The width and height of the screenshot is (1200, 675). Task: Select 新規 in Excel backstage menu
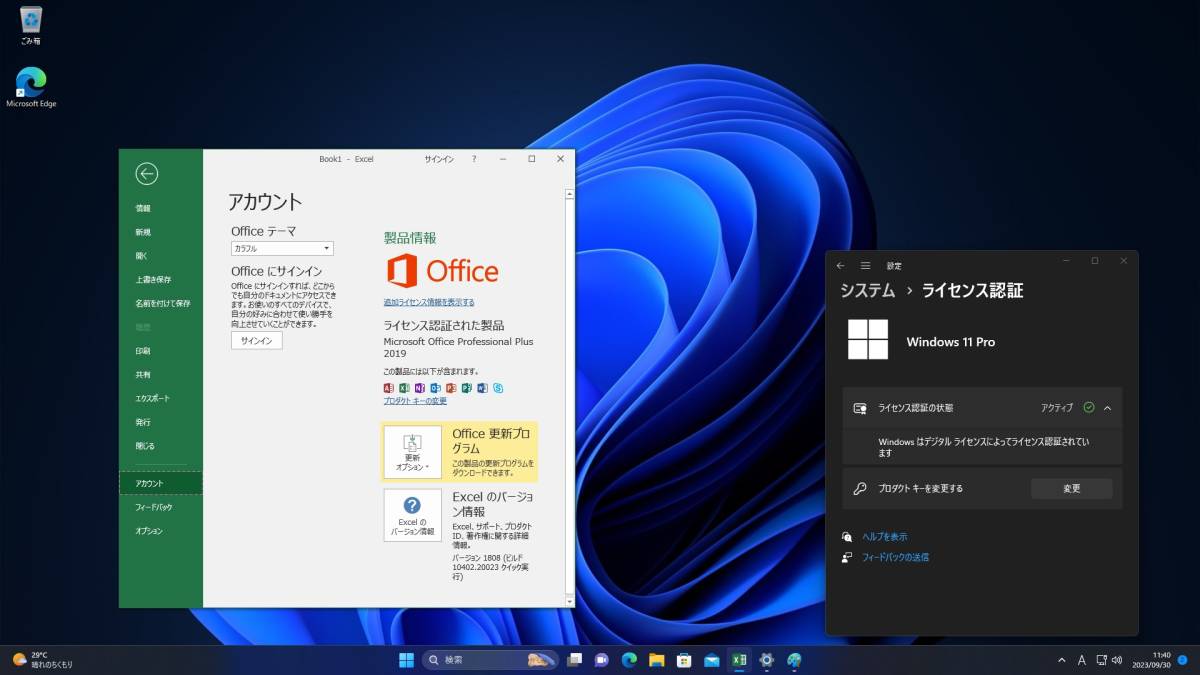[143, 232]
